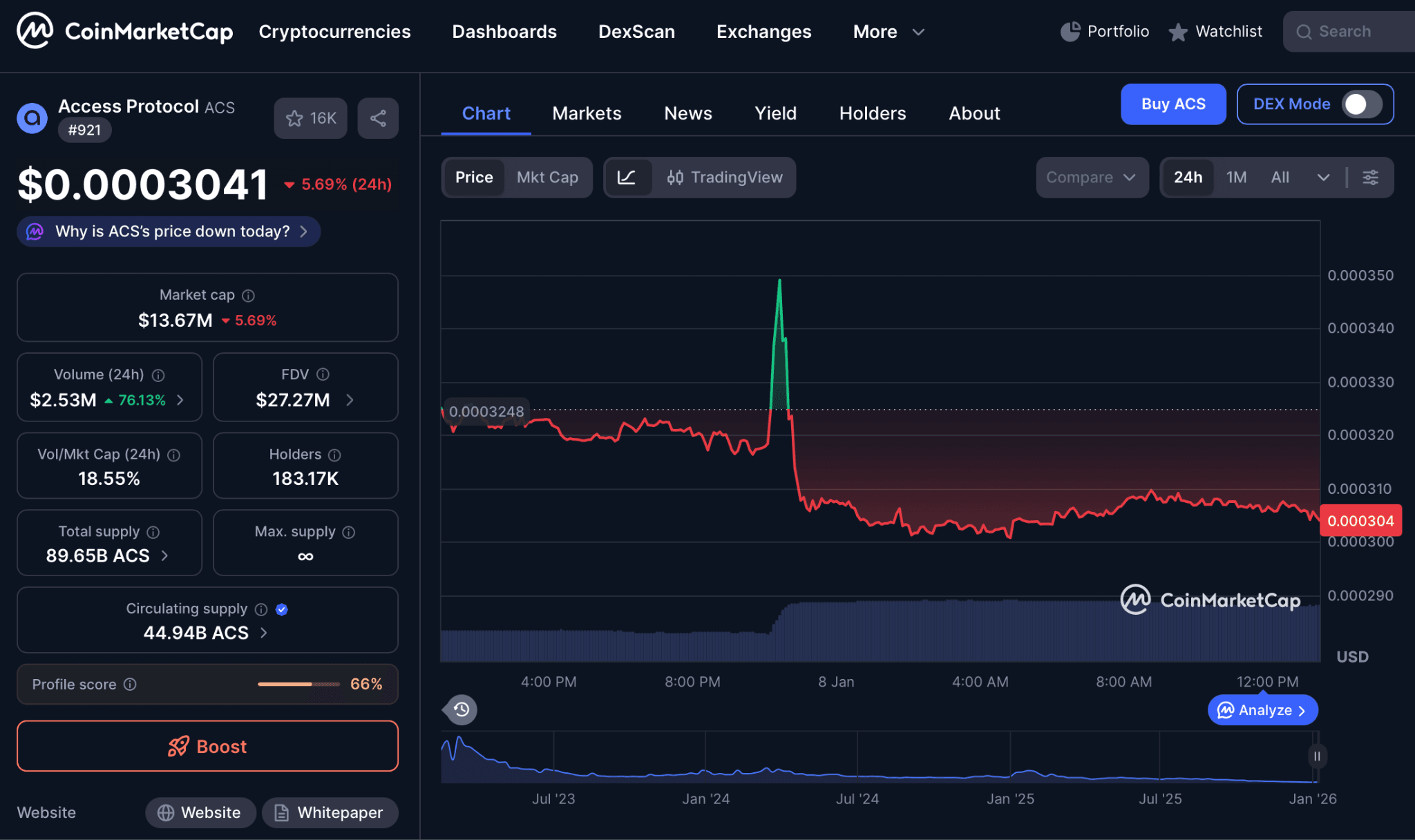Click the Buy ACS button
Screen dimensions: 1415x840
click(1172, 104)
